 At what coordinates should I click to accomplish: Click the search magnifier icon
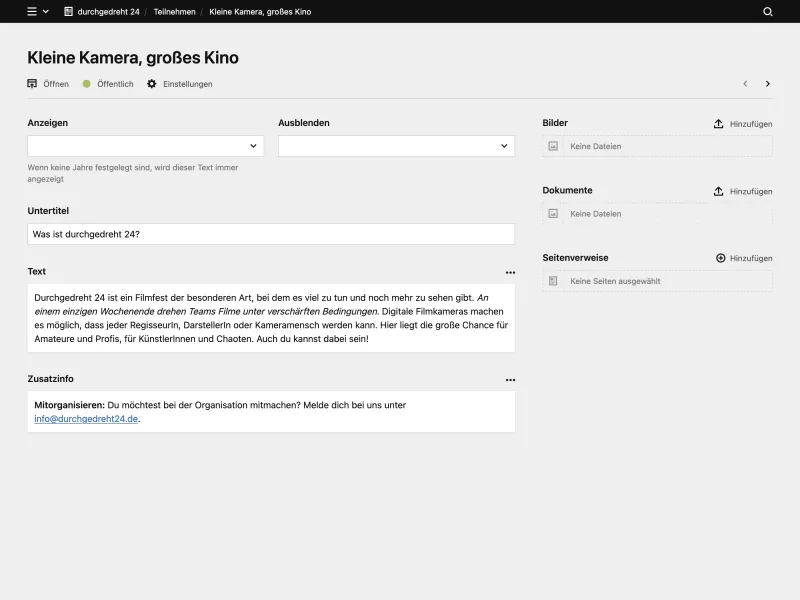[766, 11]
